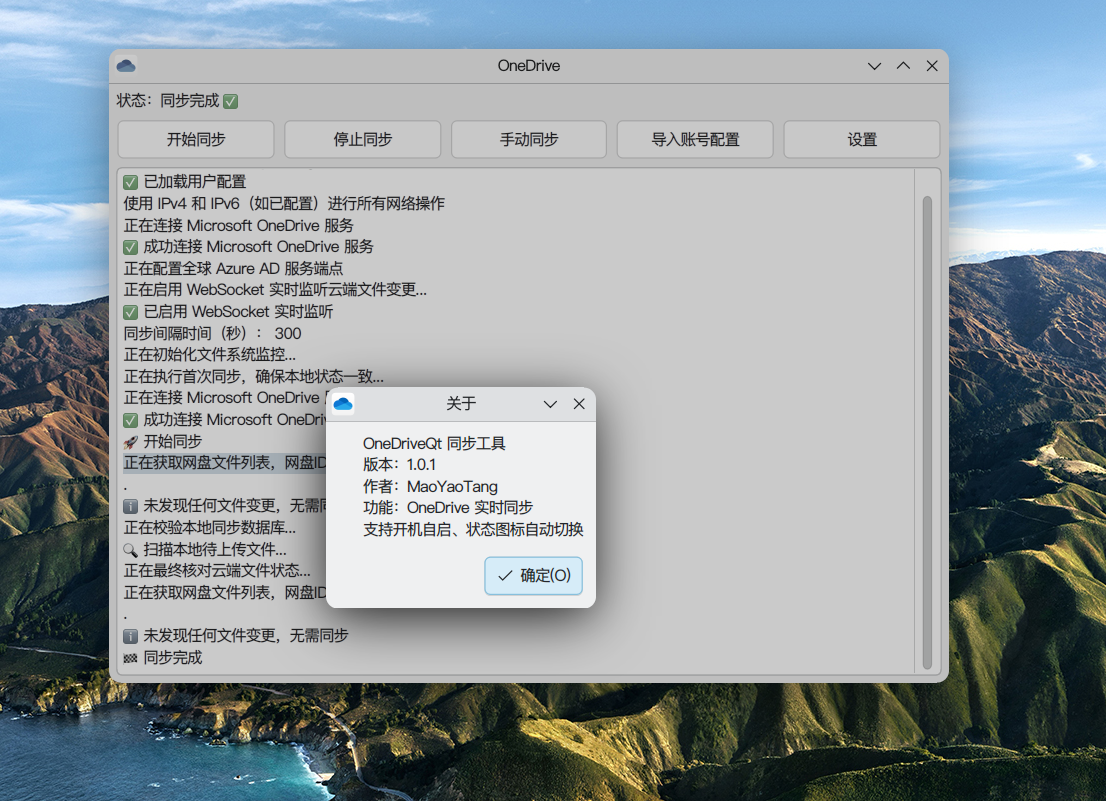Click the magnifier icon beside 扫描本地待上传文件
Viewport: 1106px width, 801px height.
[x=130, y=550]
